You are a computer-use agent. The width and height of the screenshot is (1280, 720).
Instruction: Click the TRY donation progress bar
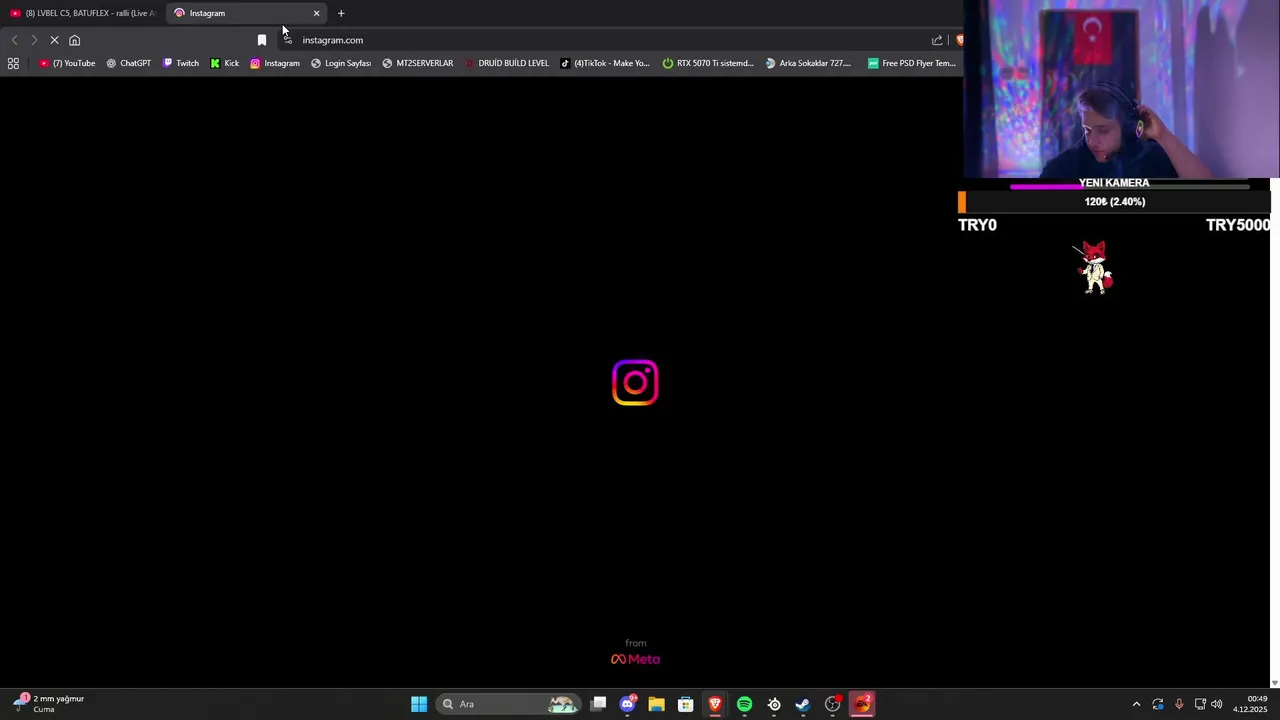click(x=1114, y=202)
